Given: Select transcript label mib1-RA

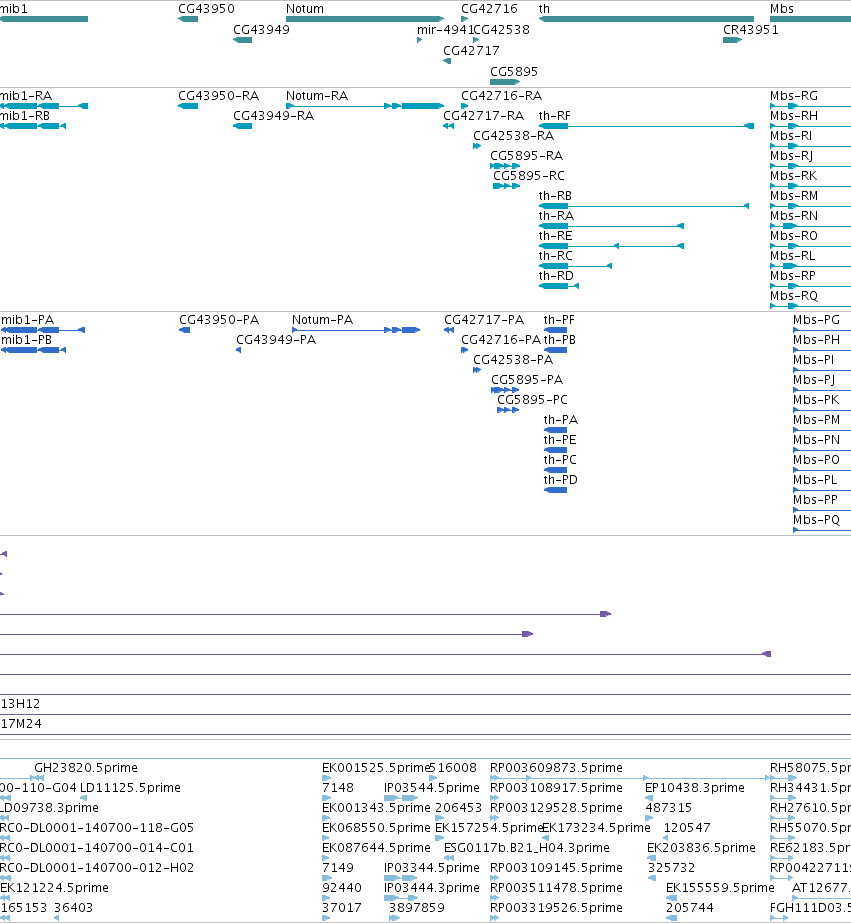Looking at the screenshot, I should pos(26,96).
